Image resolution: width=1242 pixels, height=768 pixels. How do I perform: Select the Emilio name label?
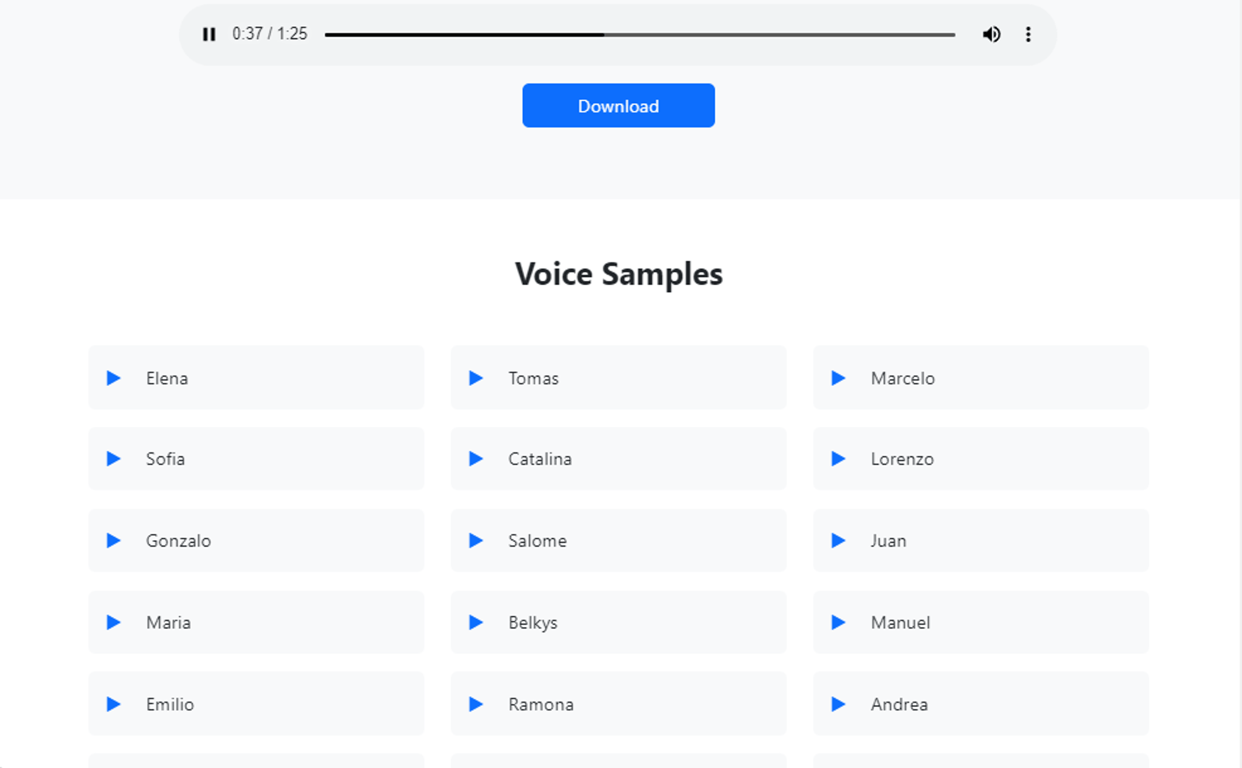point(170,704)
